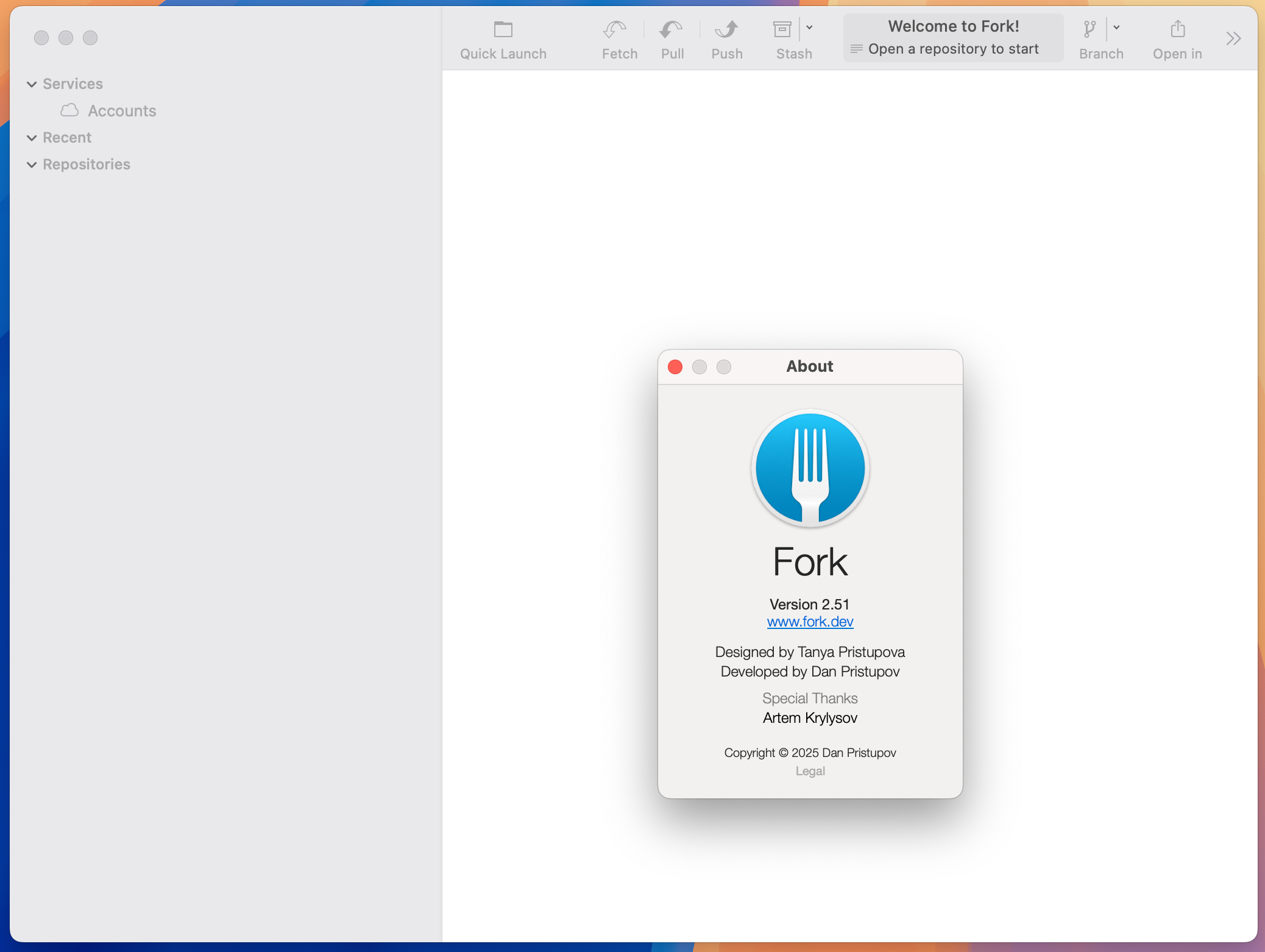The width and height of the screenshot is (1265, 952).
Task: Collapse the Repositories section
Action: click(32, 165)
